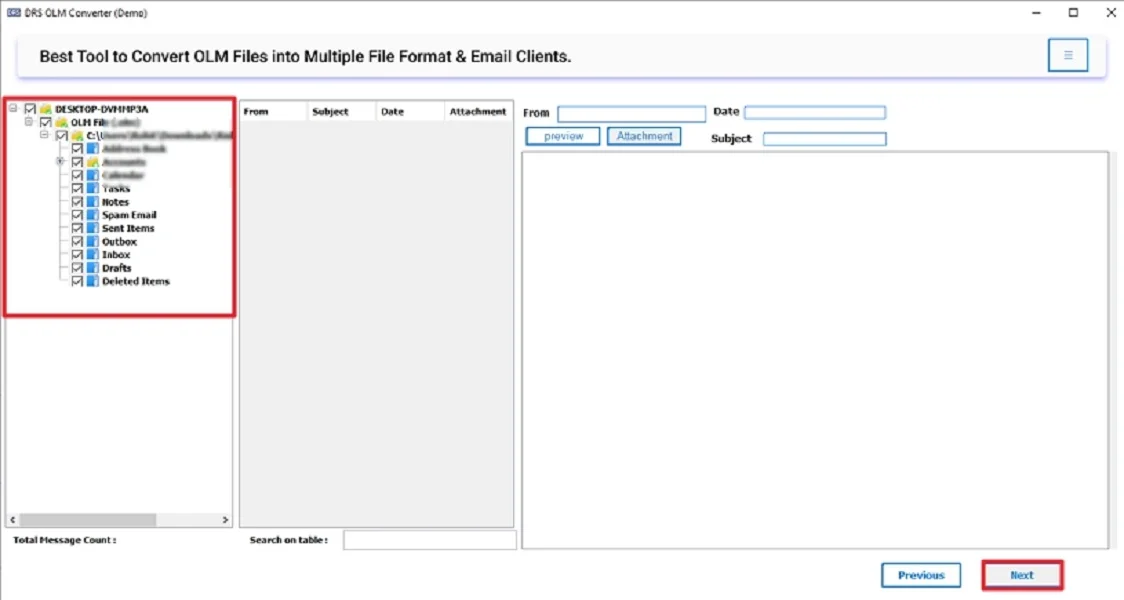Click inside the Search on table field
Viewport: 1124px width, 600px height.
click(x=430, y=539)
